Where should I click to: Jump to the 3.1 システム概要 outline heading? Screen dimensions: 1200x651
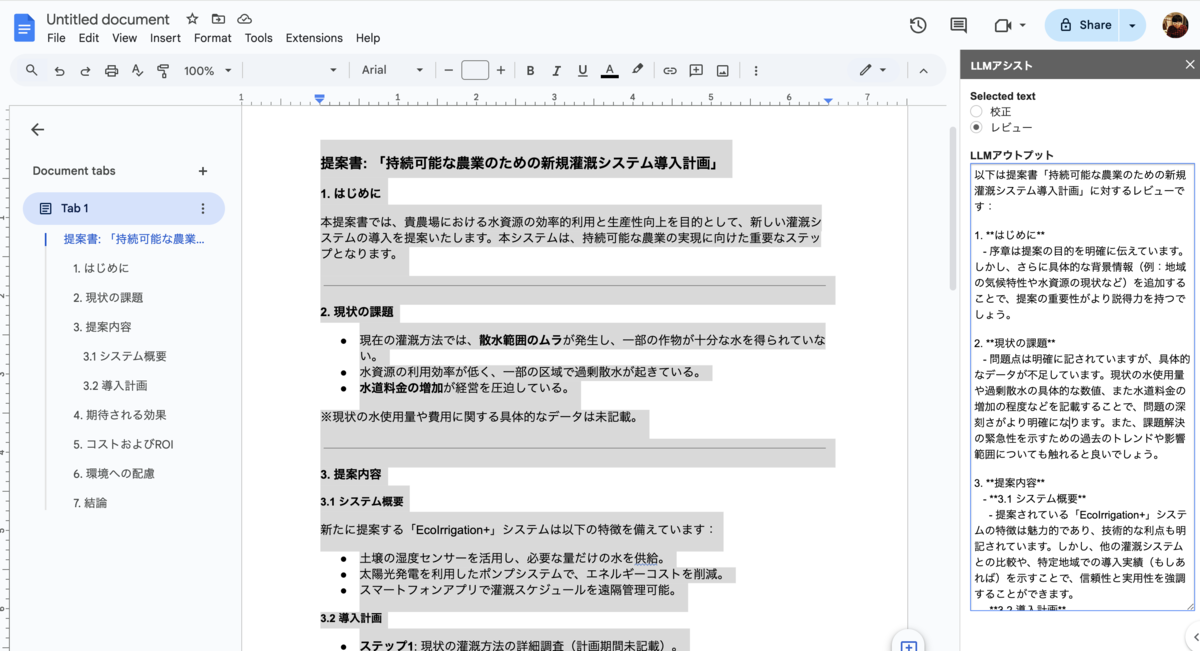125,356
